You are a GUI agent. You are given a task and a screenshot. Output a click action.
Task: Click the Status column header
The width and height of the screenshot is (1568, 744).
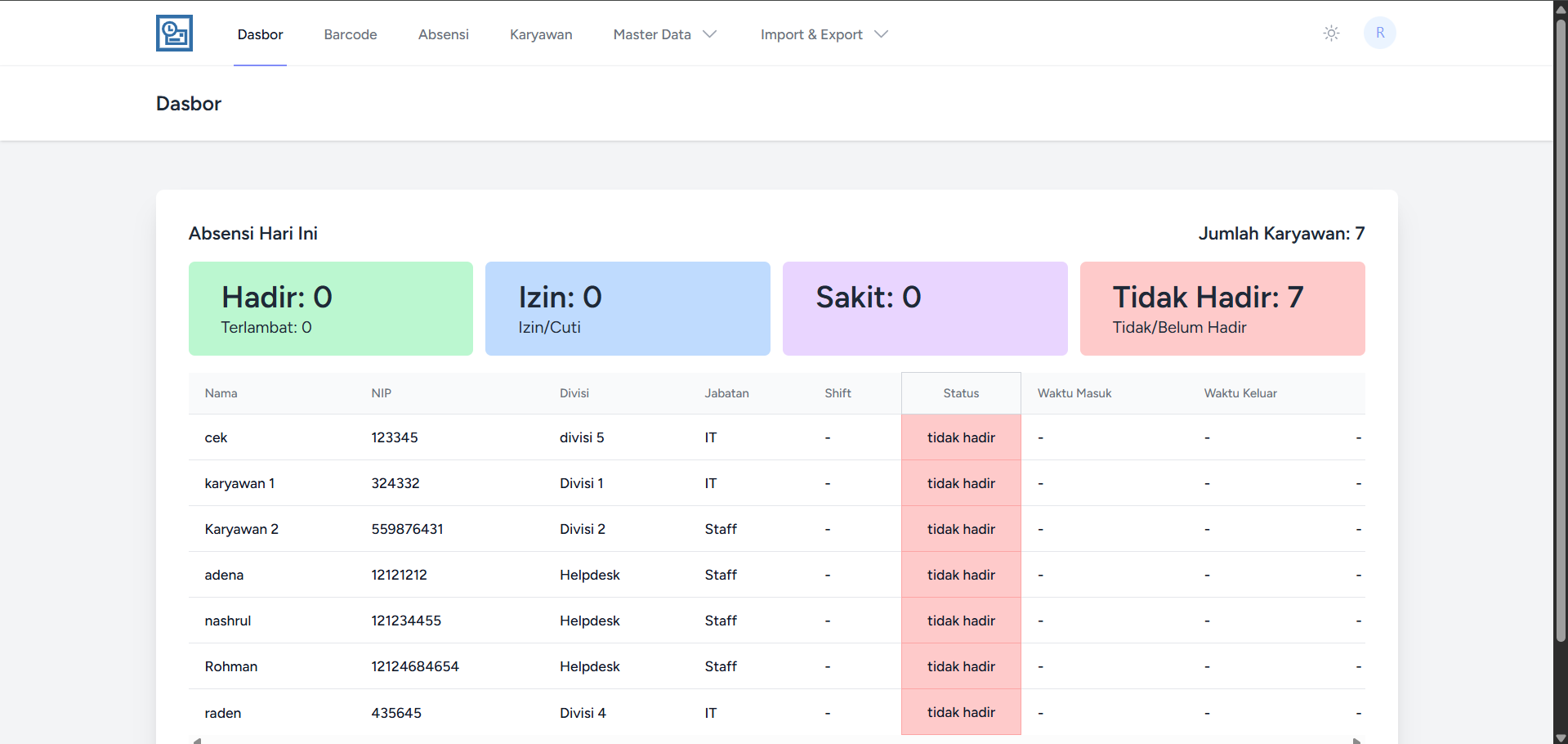point(961,393)
